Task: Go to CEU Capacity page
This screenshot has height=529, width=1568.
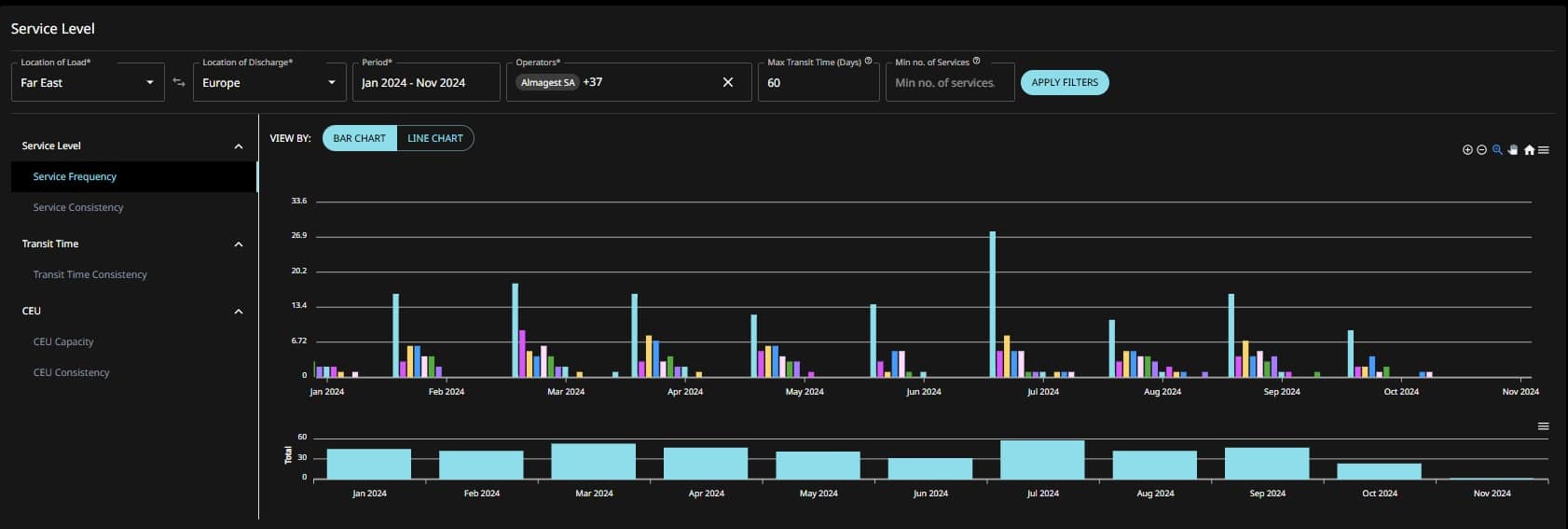Action: coord(63,341)
